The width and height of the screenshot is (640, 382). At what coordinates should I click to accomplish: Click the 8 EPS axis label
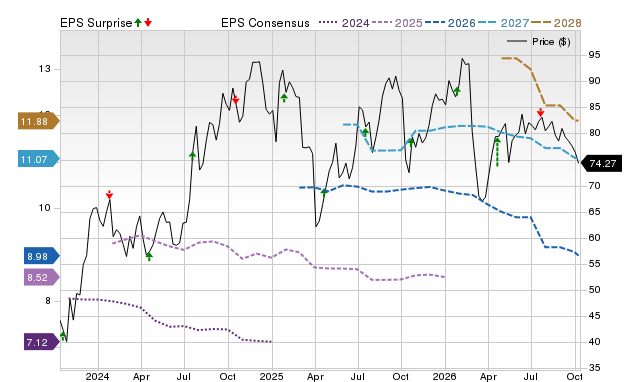(x=48, y=301)
